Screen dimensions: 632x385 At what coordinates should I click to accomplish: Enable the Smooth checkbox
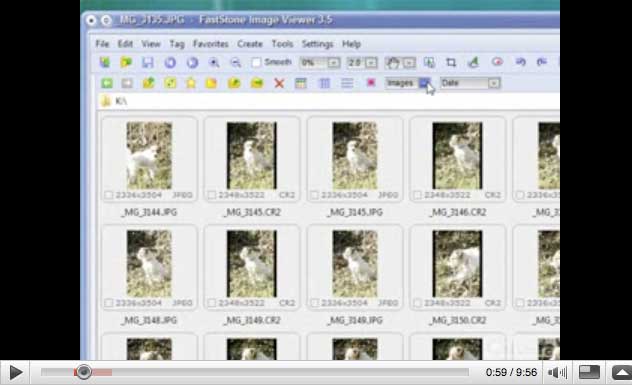(256, 62)
